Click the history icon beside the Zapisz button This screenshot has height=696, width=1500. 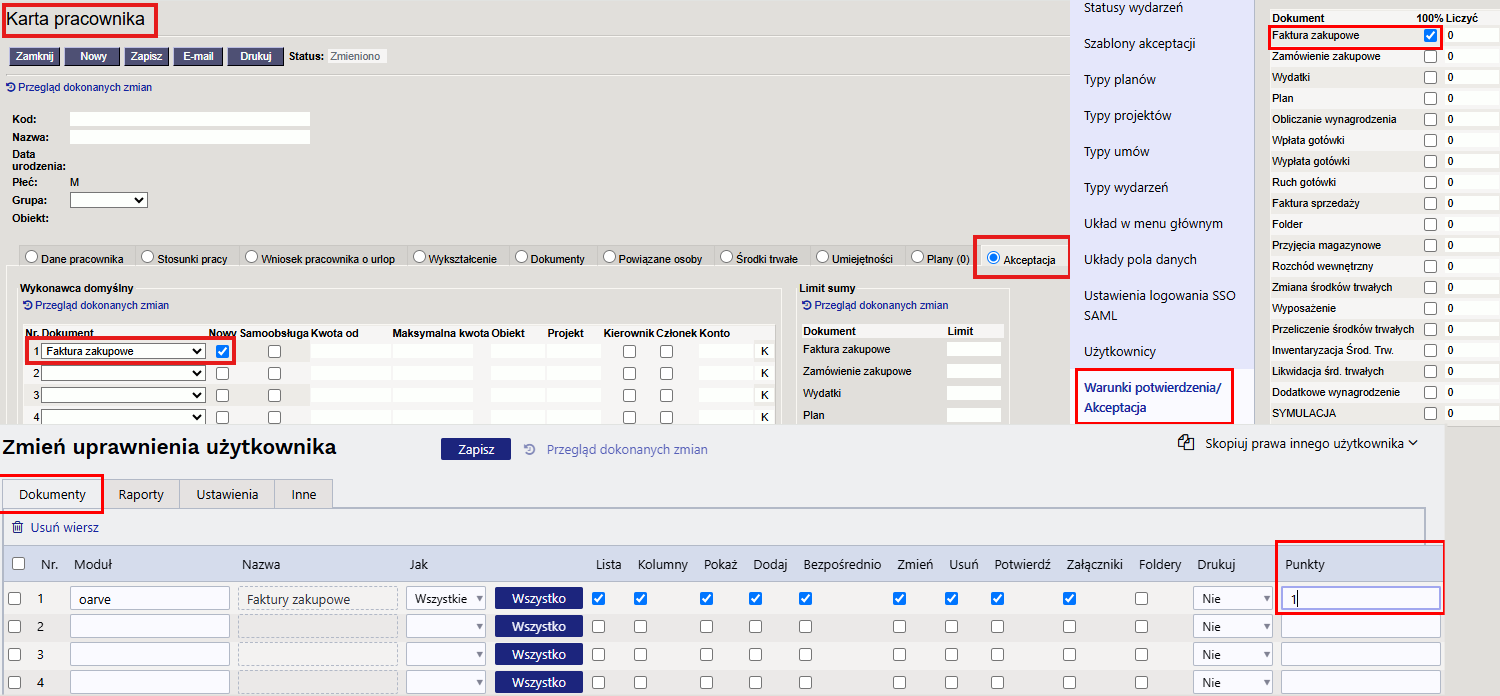[530, 449]
